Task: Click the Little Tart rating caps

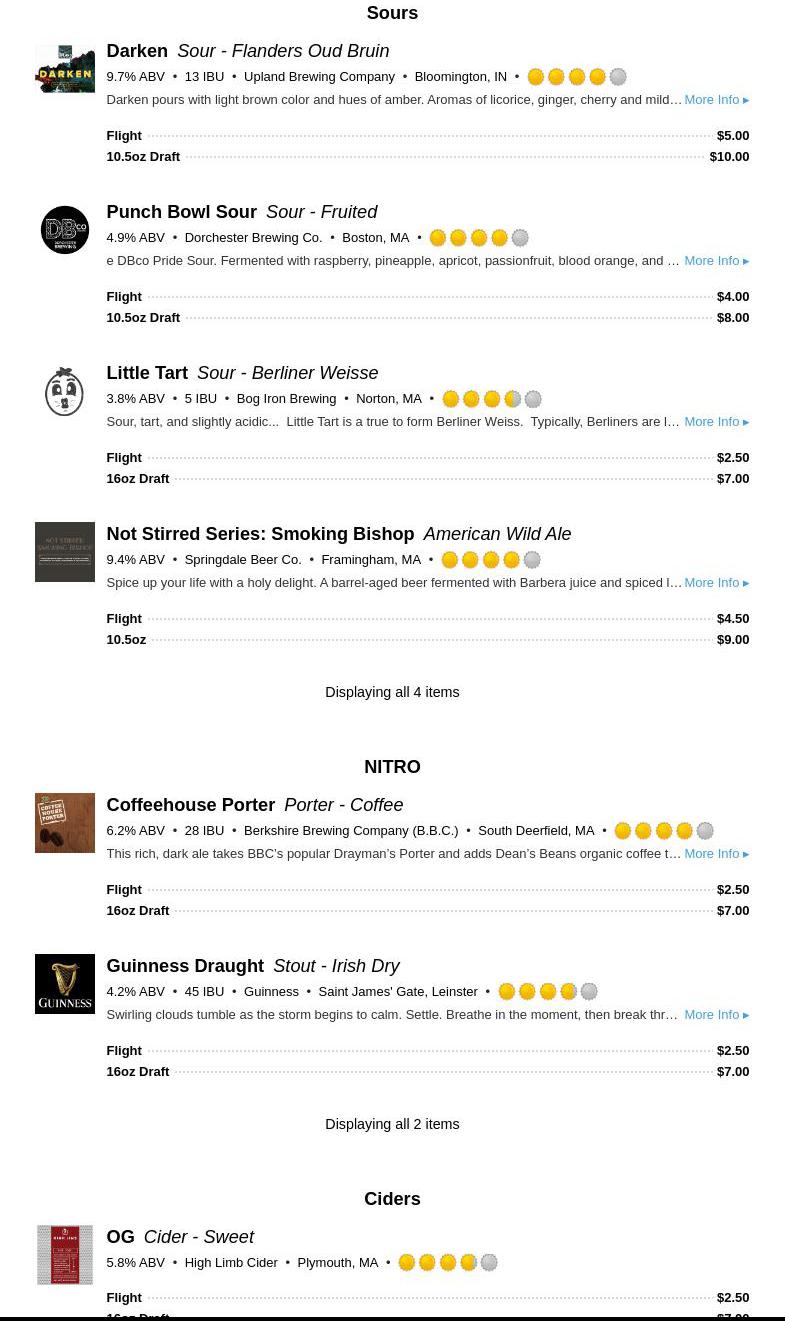Action: (x=492, y=399)
